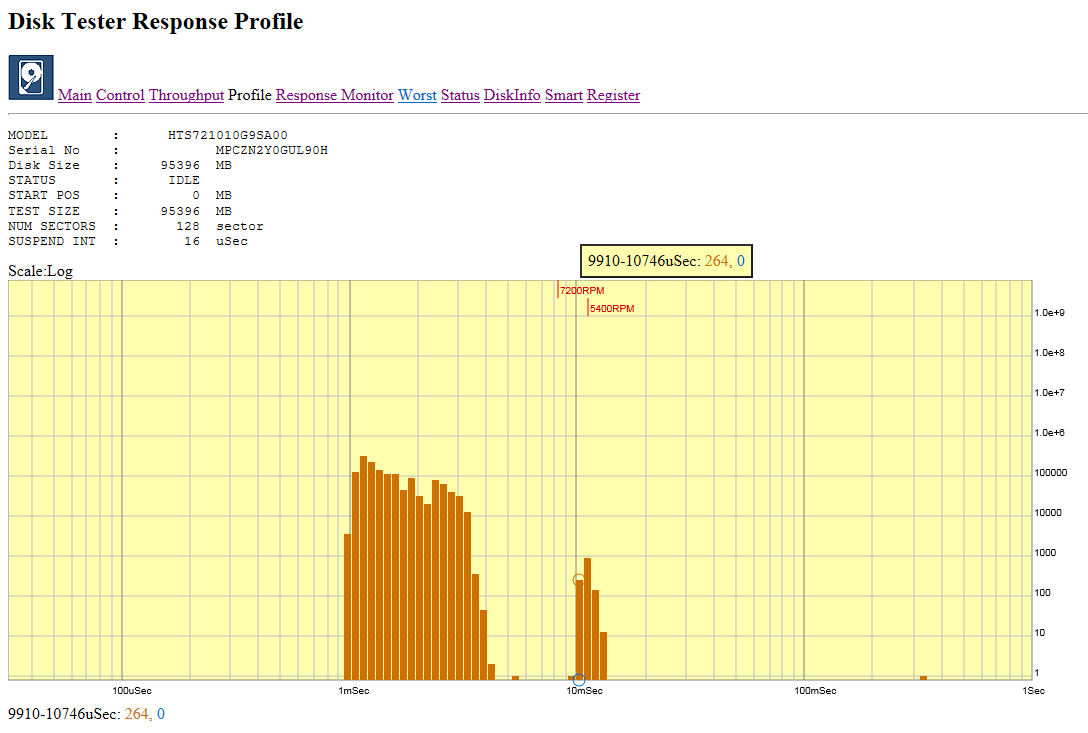This screenshot has width=1088, height=733.
Task: Click the 7200RPM marker label
Action: point(582,291)
